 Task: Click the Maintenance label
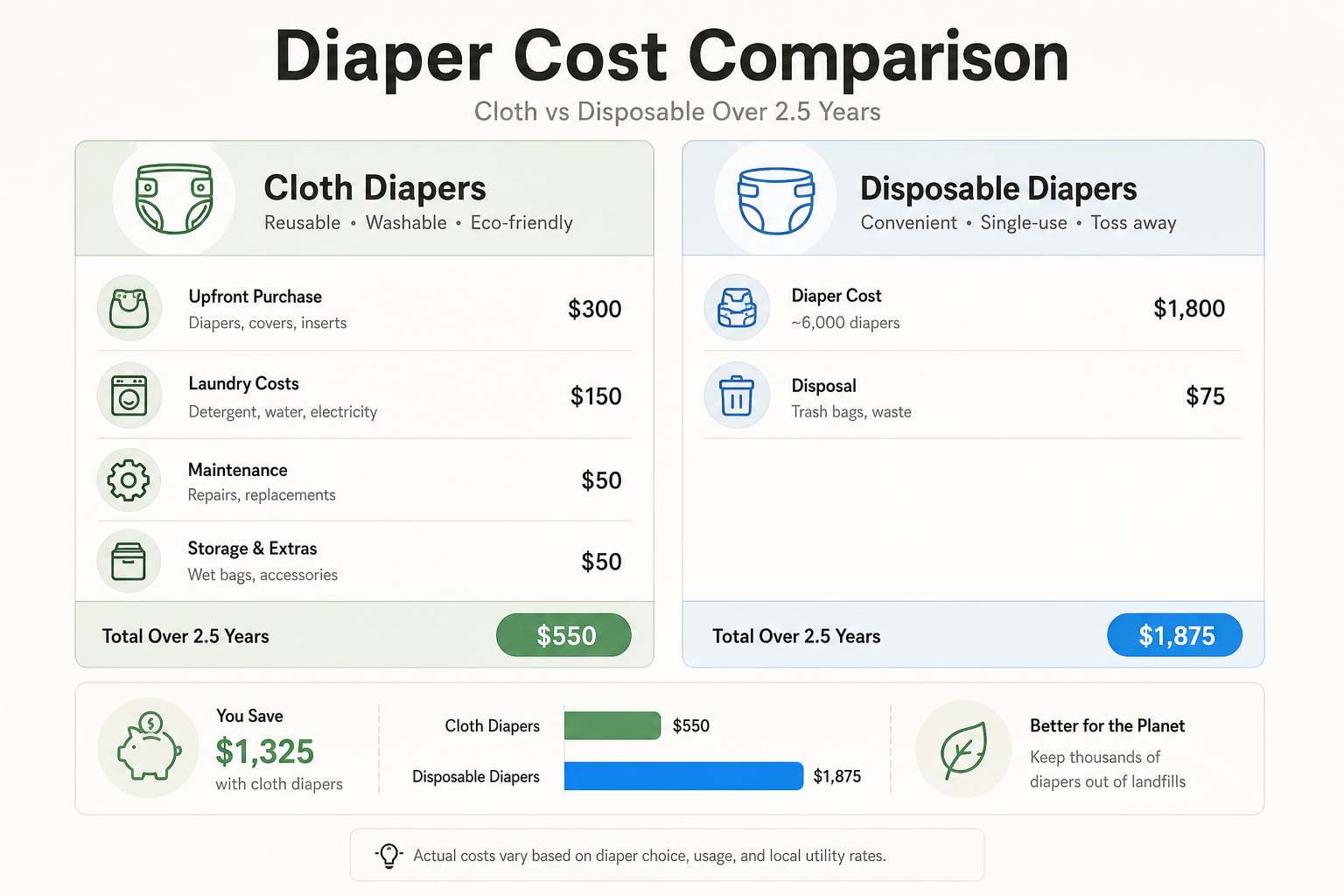[x=238, y=470]
